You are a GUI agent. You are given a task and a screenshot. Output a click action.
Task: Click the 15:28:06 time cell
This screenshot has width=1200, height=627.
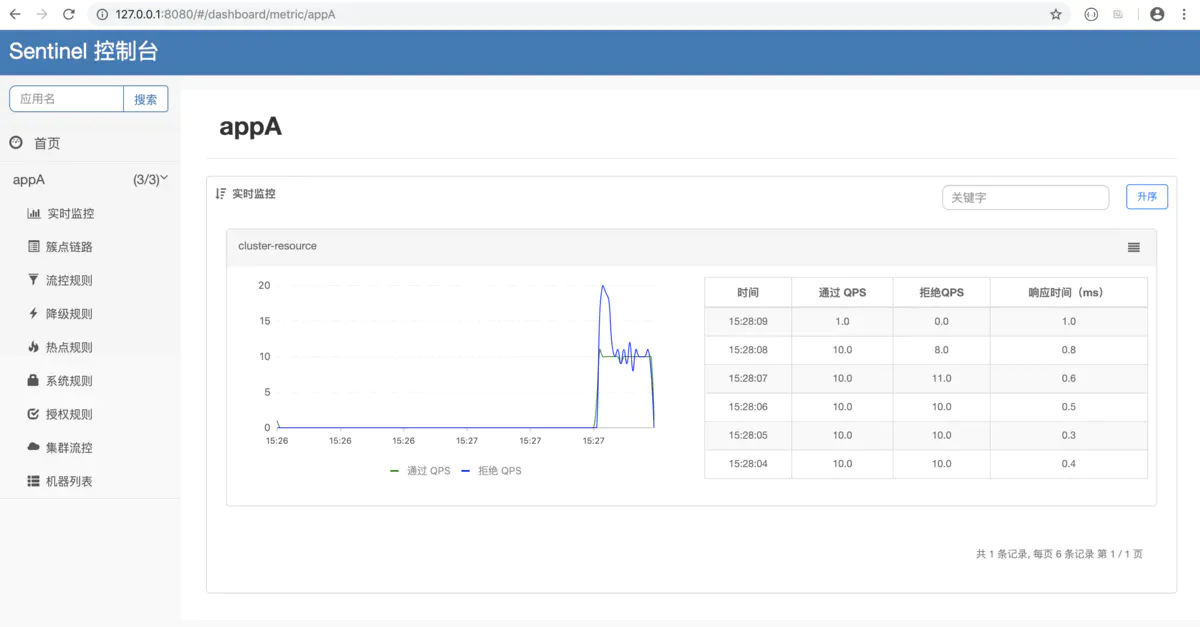click(748, 407)
